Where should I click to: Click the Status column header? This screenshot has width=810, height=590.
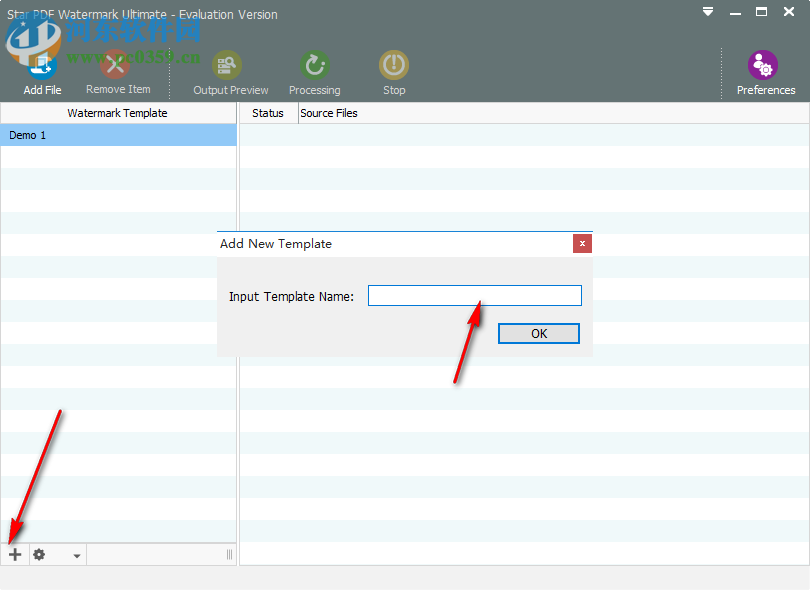coord(268,113)
